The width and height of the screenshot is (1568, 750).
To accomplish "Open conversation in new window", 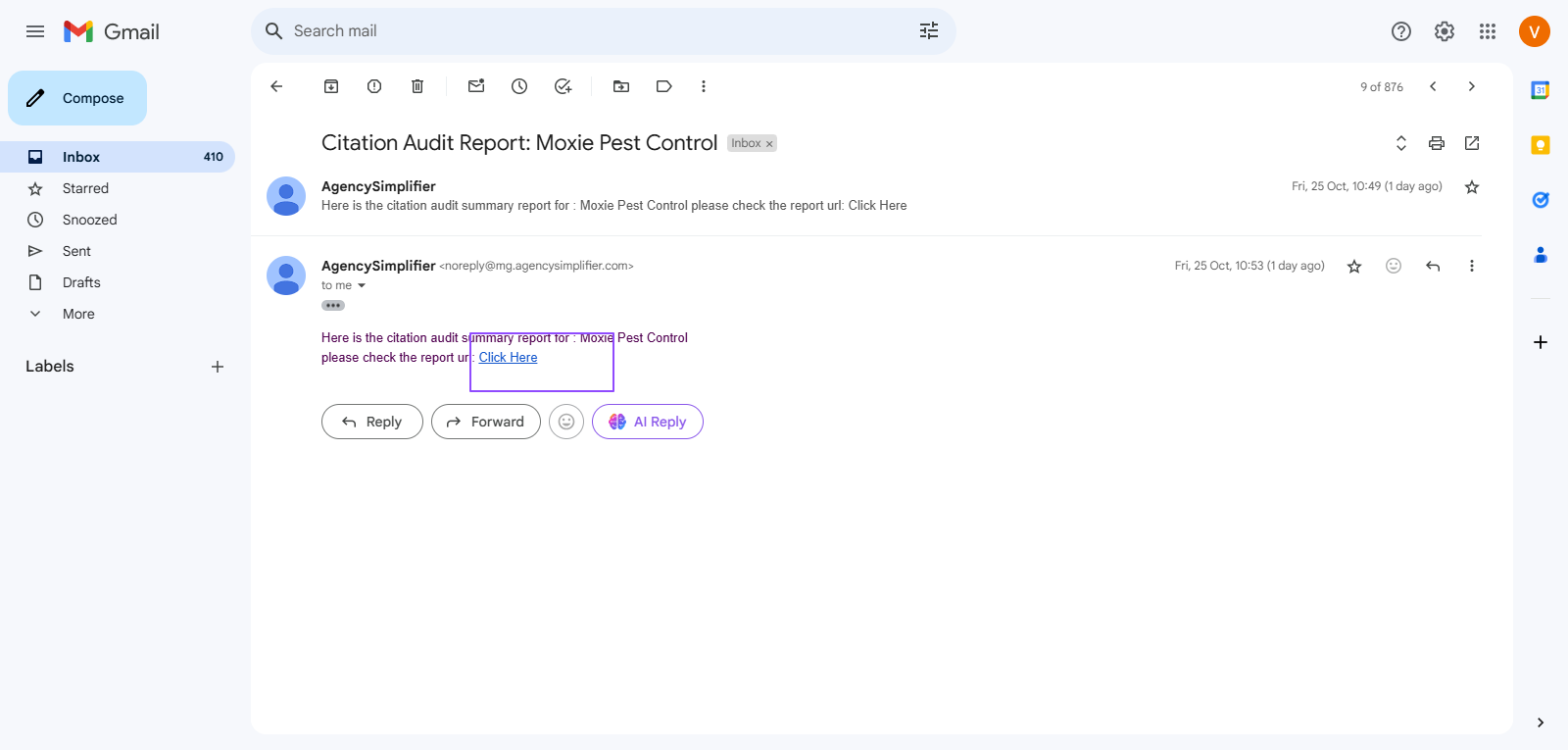I will [x=1472, y=143].
